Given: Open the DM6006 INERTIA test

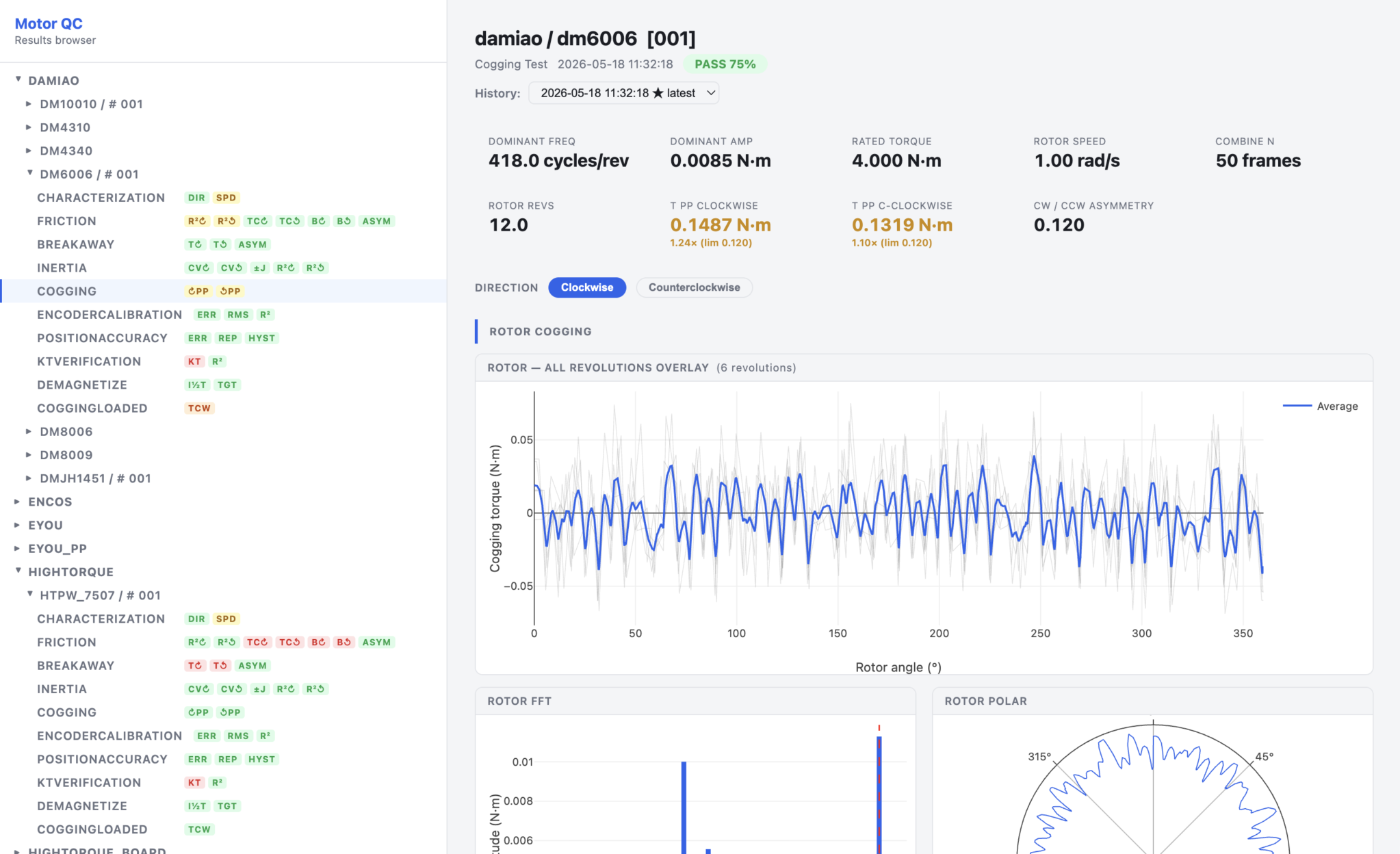Looking at the screenshot, I should [62, 268].
